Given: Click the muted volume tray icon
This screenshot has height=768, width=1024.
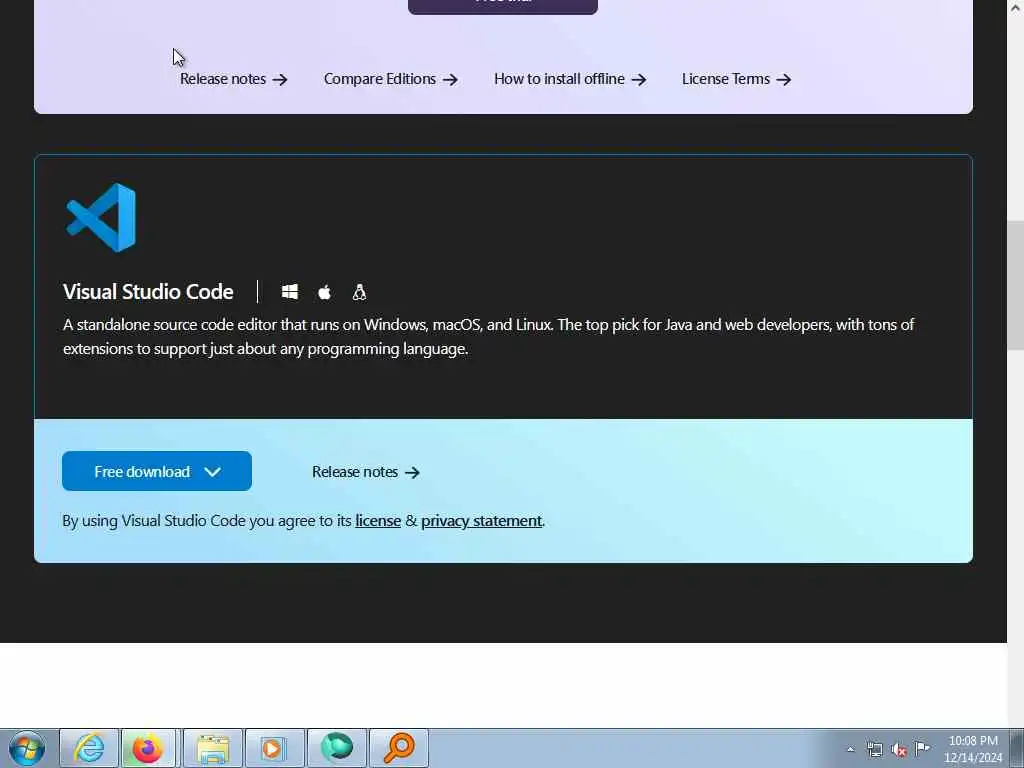Looking at the screenshot, I should tap(899, 749).
